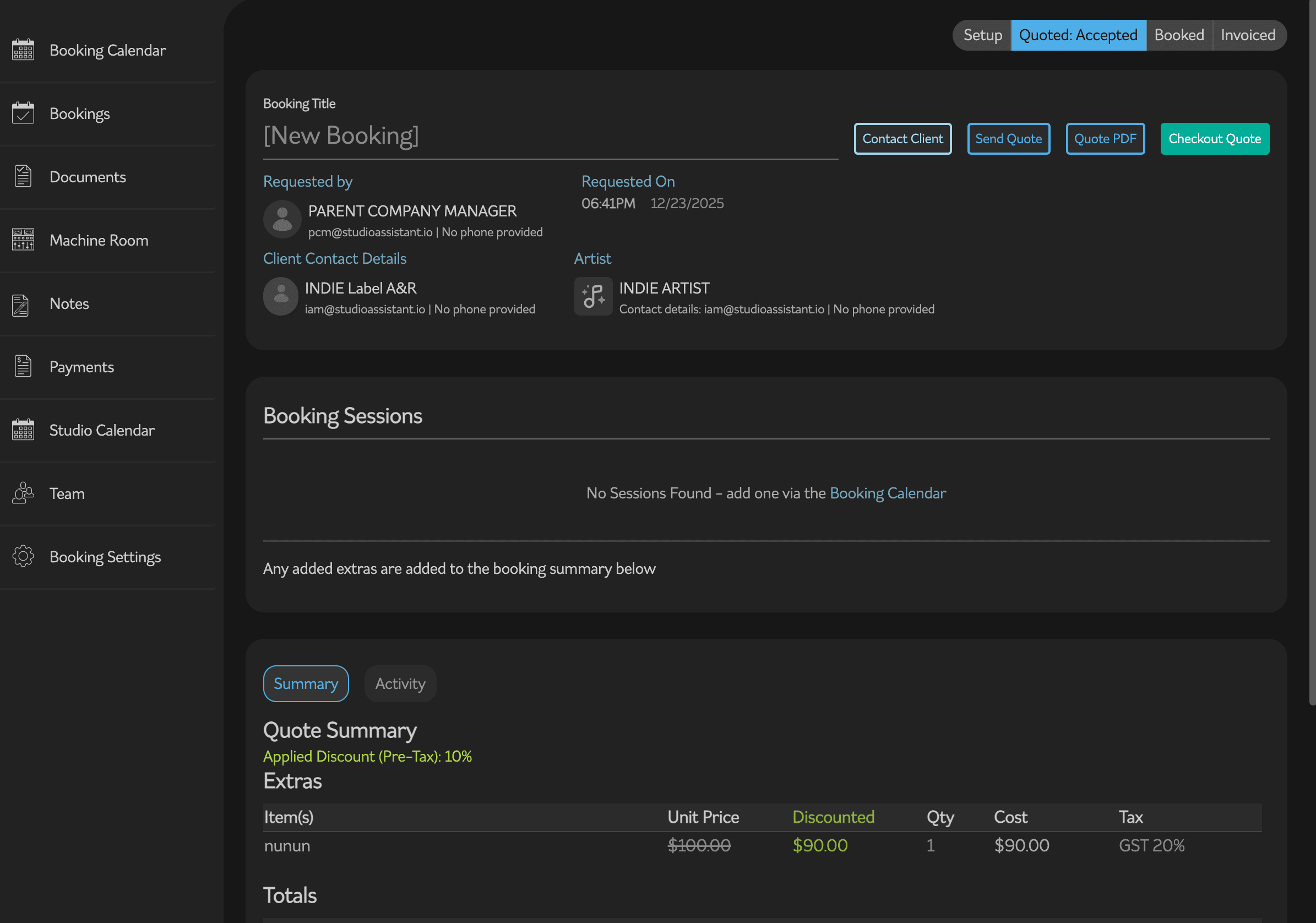Click the Quote Summary heading
Viewport: 1316px width, 923px height.
pos(340,730)
